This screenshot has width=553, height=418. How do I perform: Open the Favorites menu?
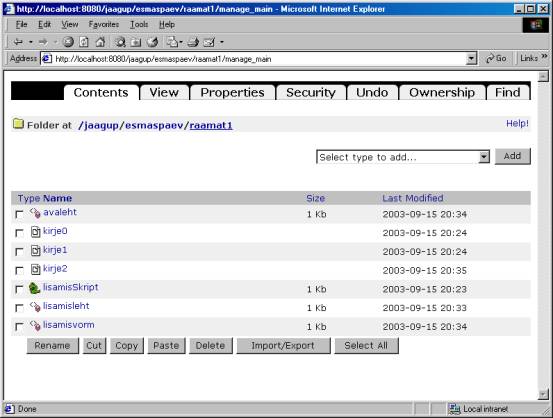click(104, 24)
